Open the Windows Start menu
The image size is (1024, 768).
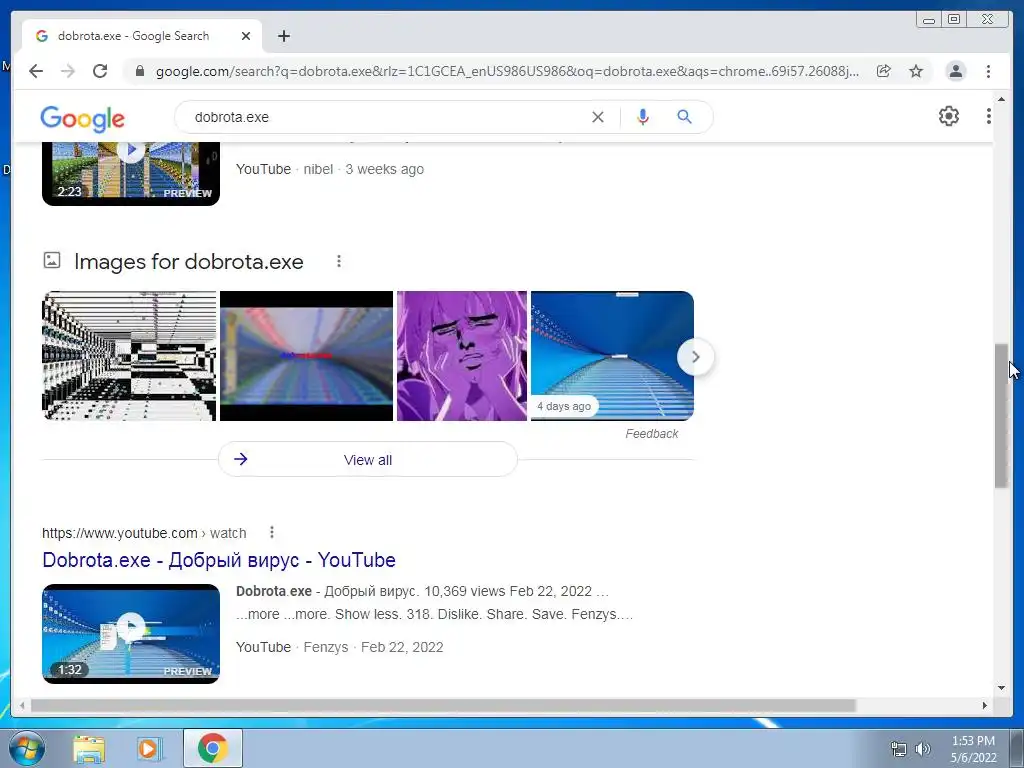(26, 748)
